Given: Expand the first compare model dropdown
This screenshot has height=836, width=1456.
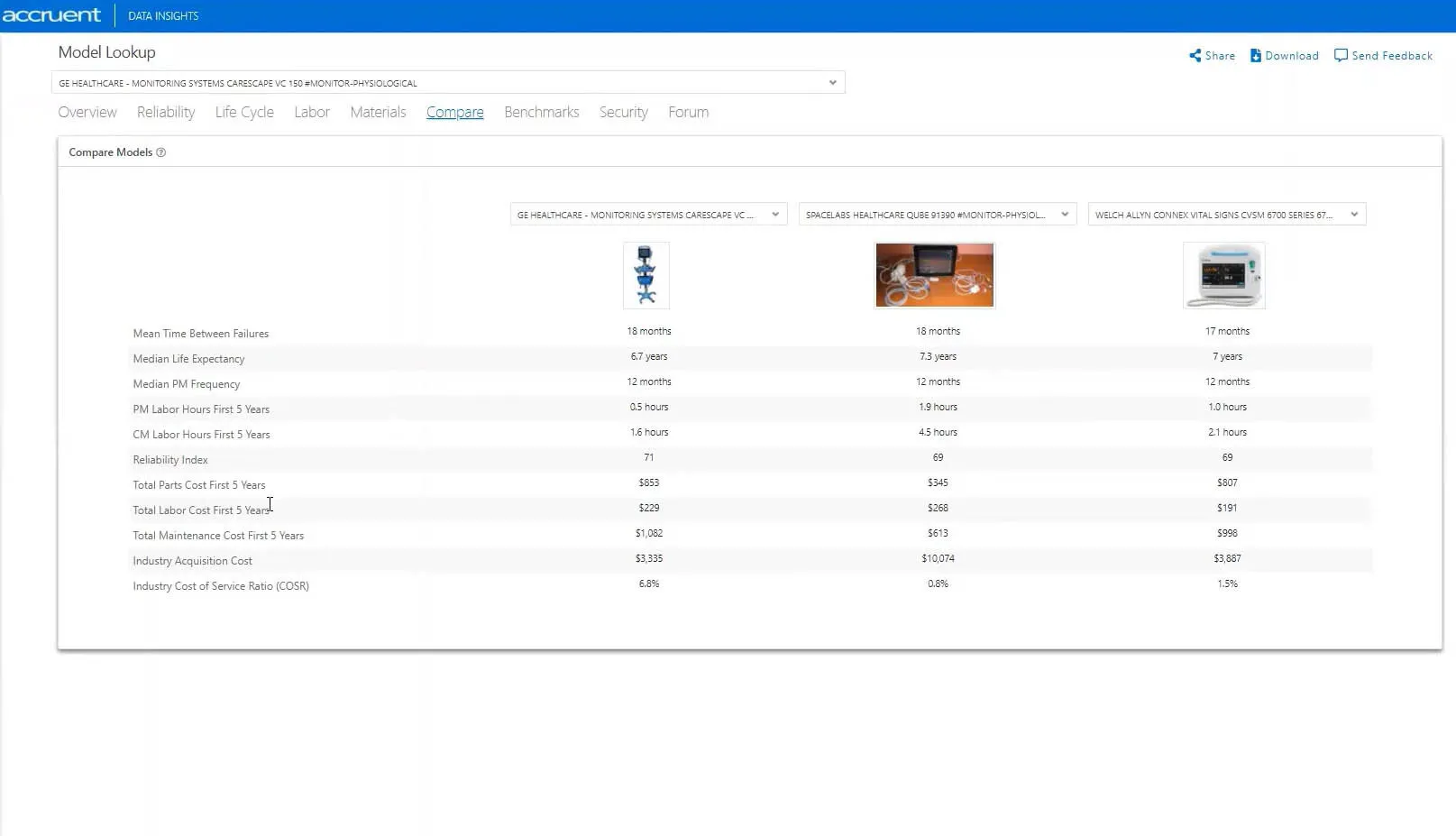Looking at the screenshot, I should click(774, 215).
